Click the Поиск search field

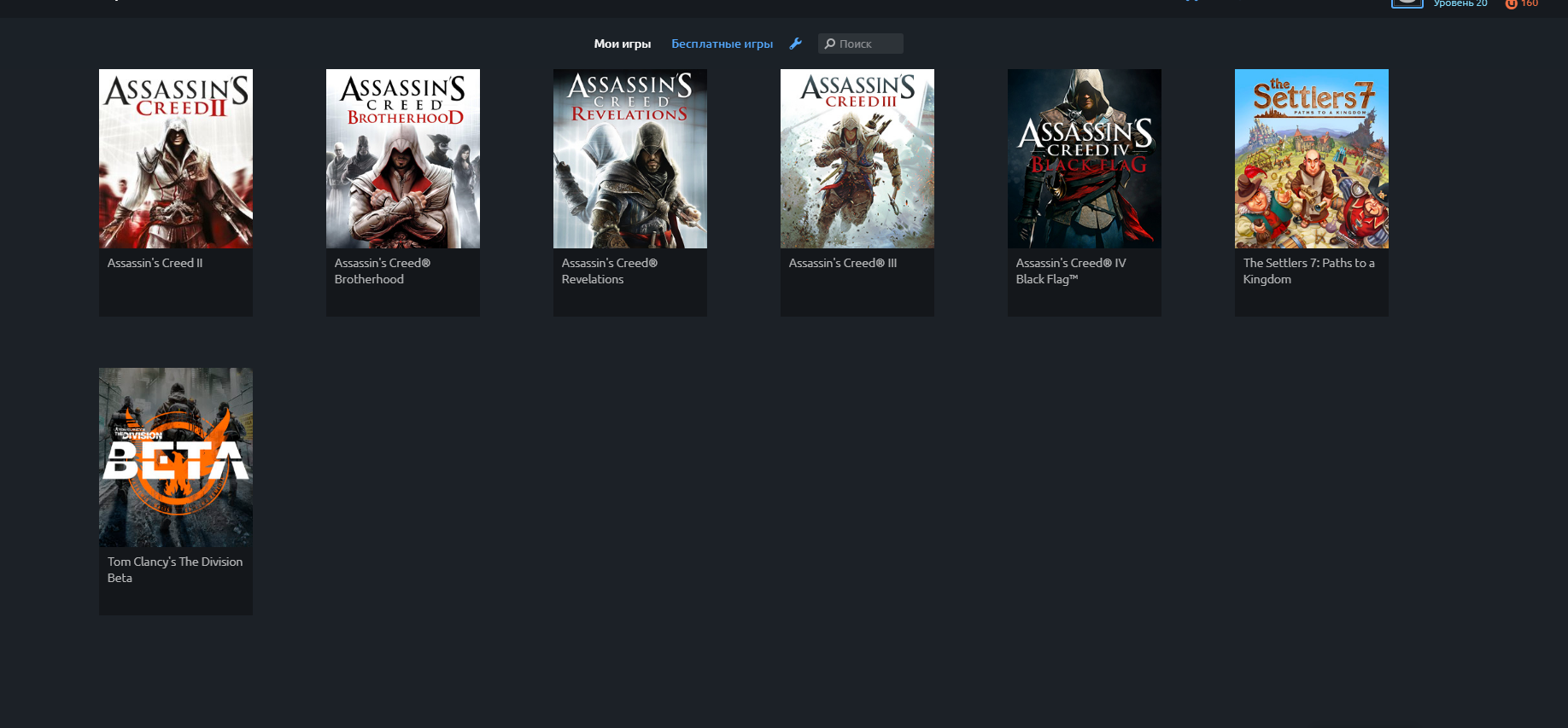pyautogui.click(x=861, y=44)
